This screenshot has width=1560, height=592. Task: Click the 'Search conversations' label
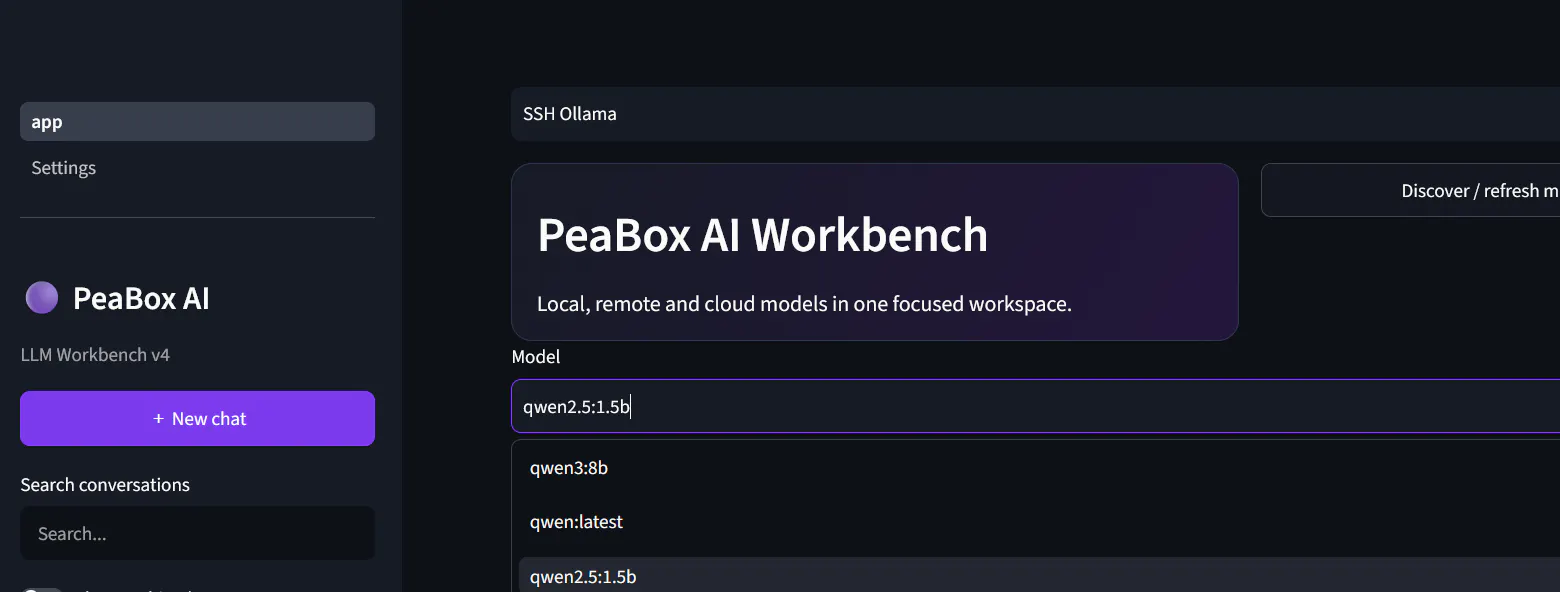coord(105,485)
